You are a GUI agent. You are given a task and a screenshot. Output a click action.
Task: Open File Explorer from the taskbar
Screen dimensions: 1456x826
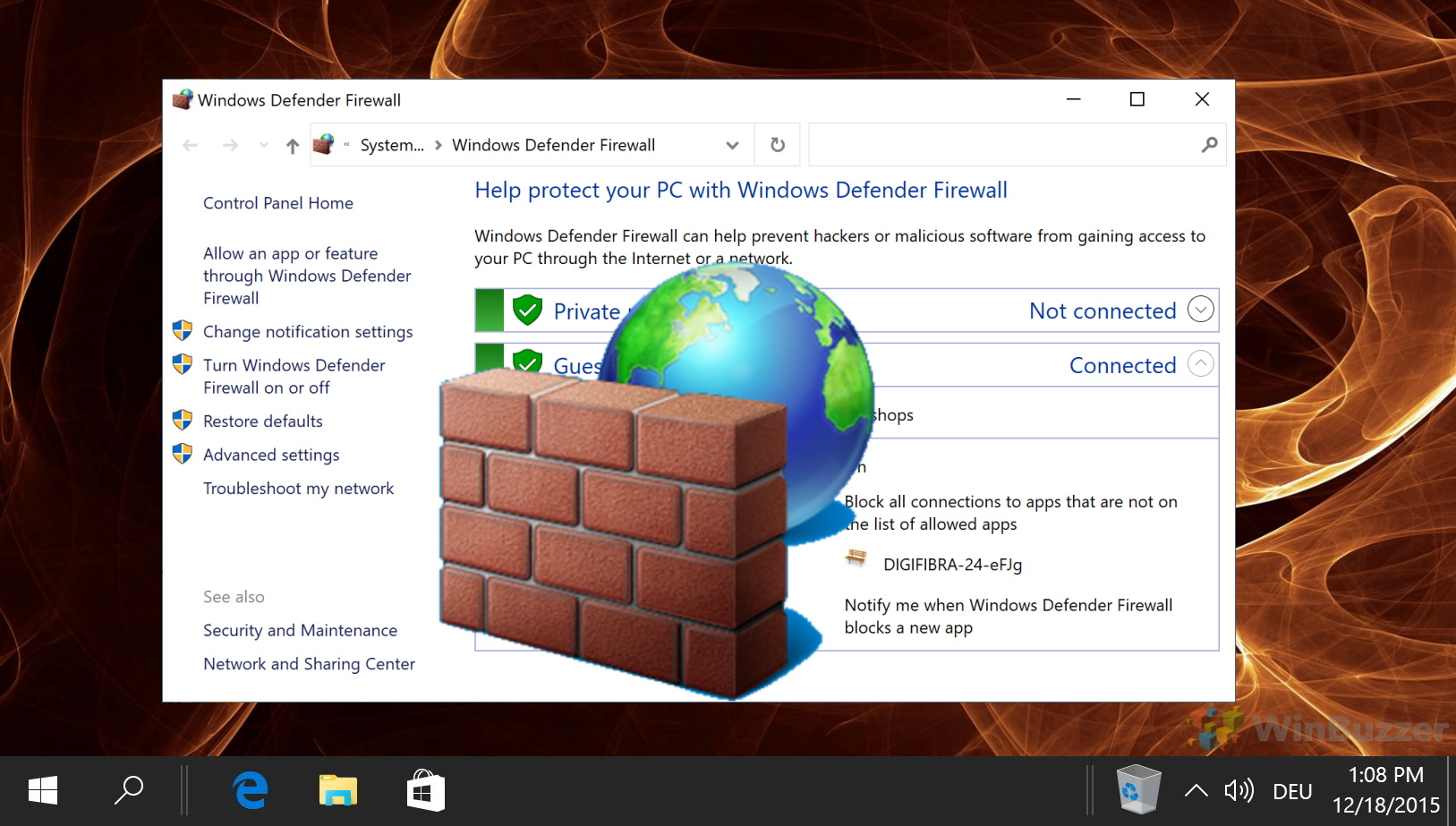(337, 791)
